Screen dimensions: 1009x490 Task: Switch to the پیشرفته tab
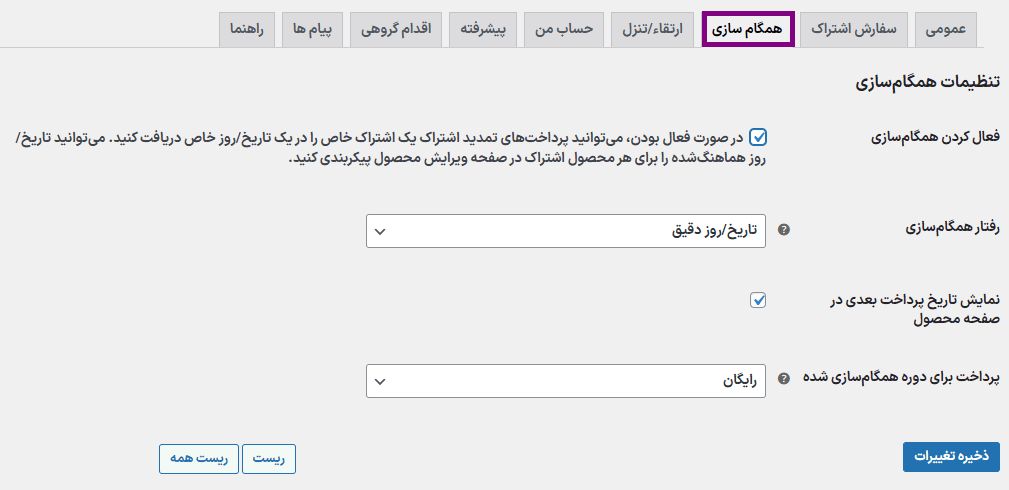[x=483, y=30]
